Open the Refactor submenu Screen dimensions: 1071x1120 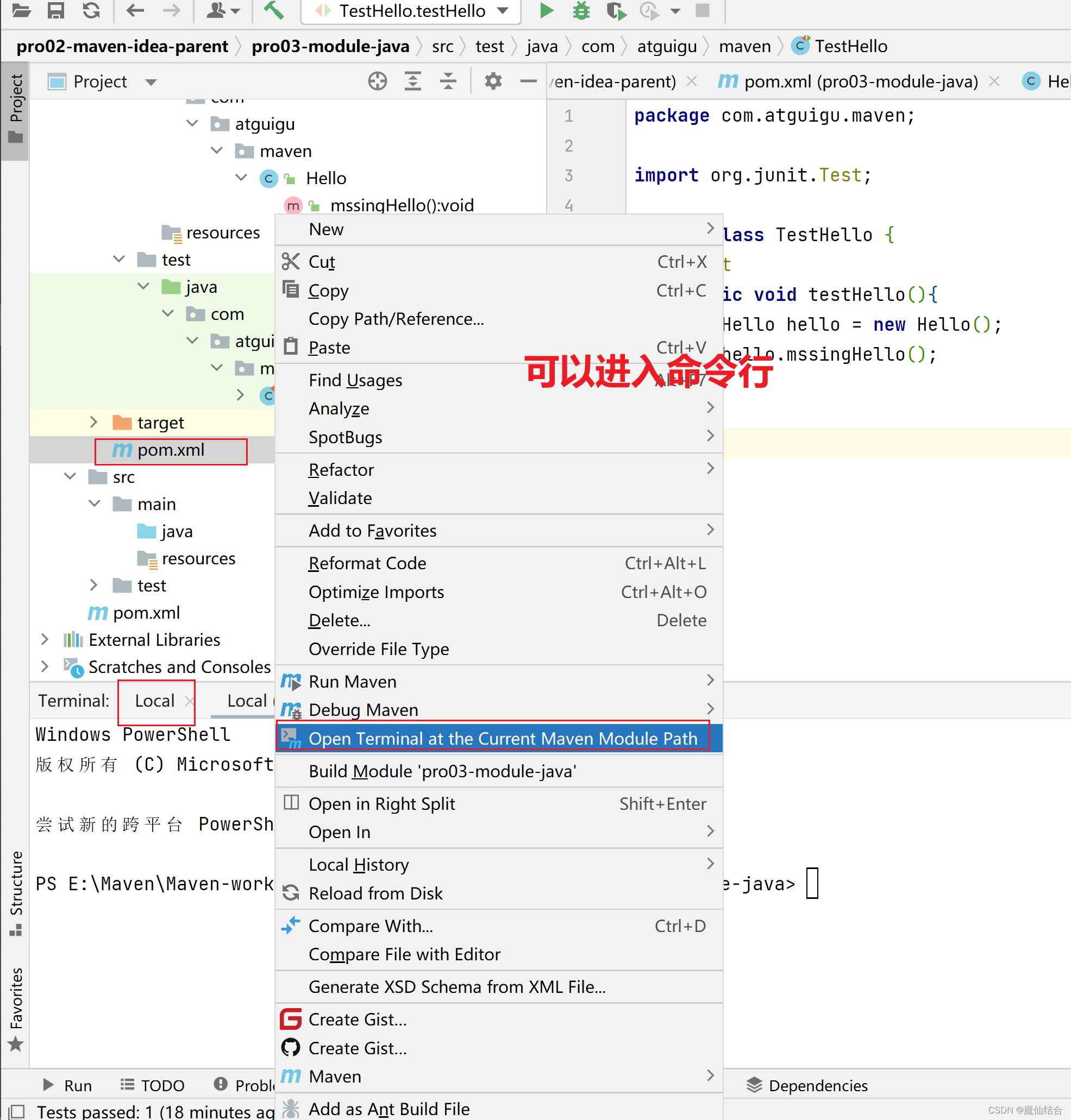click(498, 470)
